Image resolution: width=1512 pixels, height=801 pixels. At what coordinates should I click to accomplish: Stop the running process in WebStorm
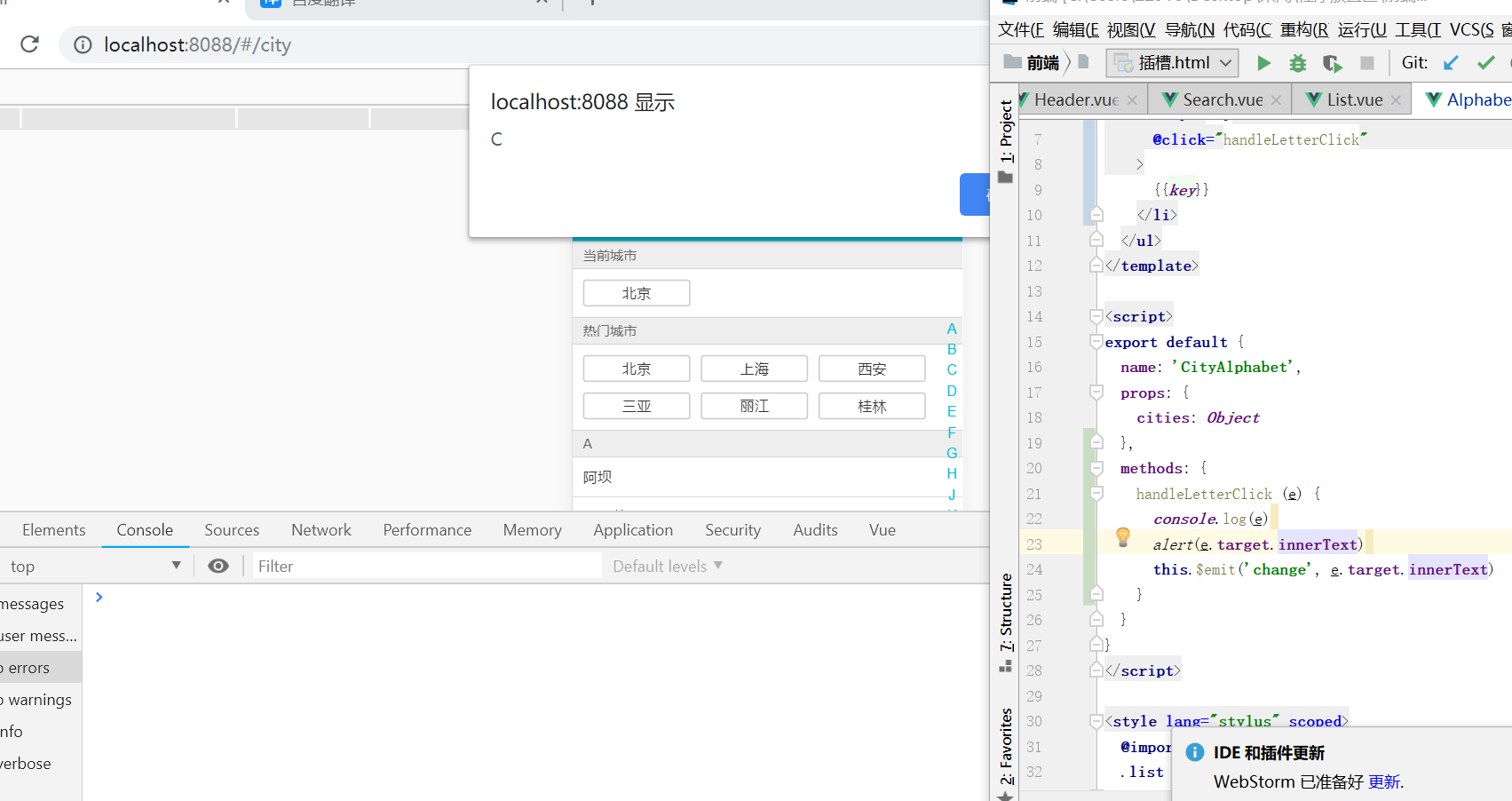(1367, 63)
